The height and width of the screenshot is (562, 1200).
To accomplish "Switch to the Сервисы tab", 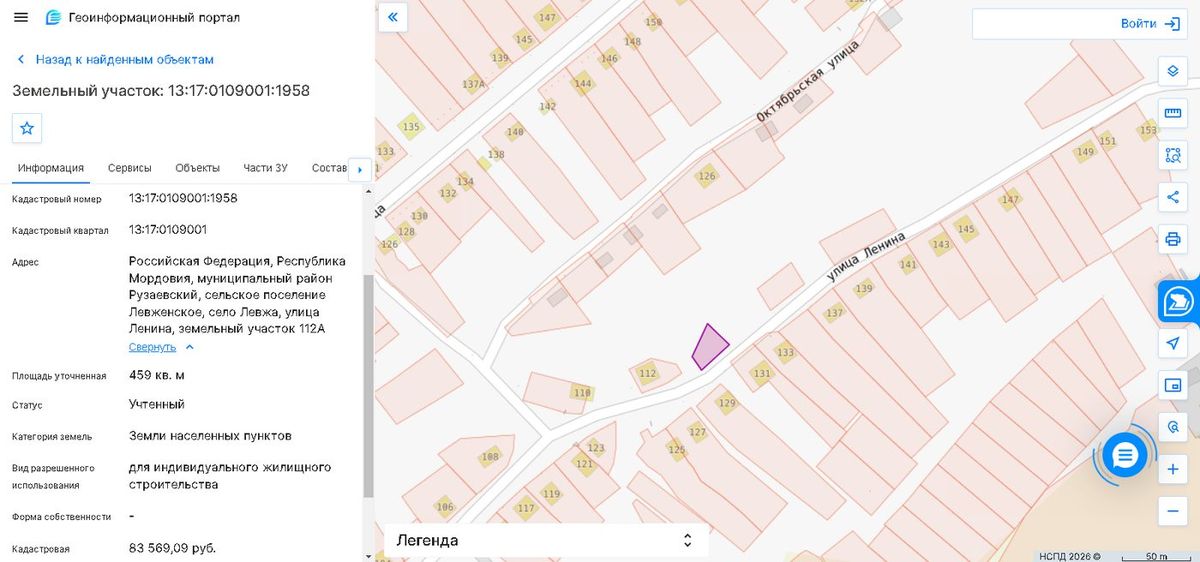I will [x=130, y=168].
